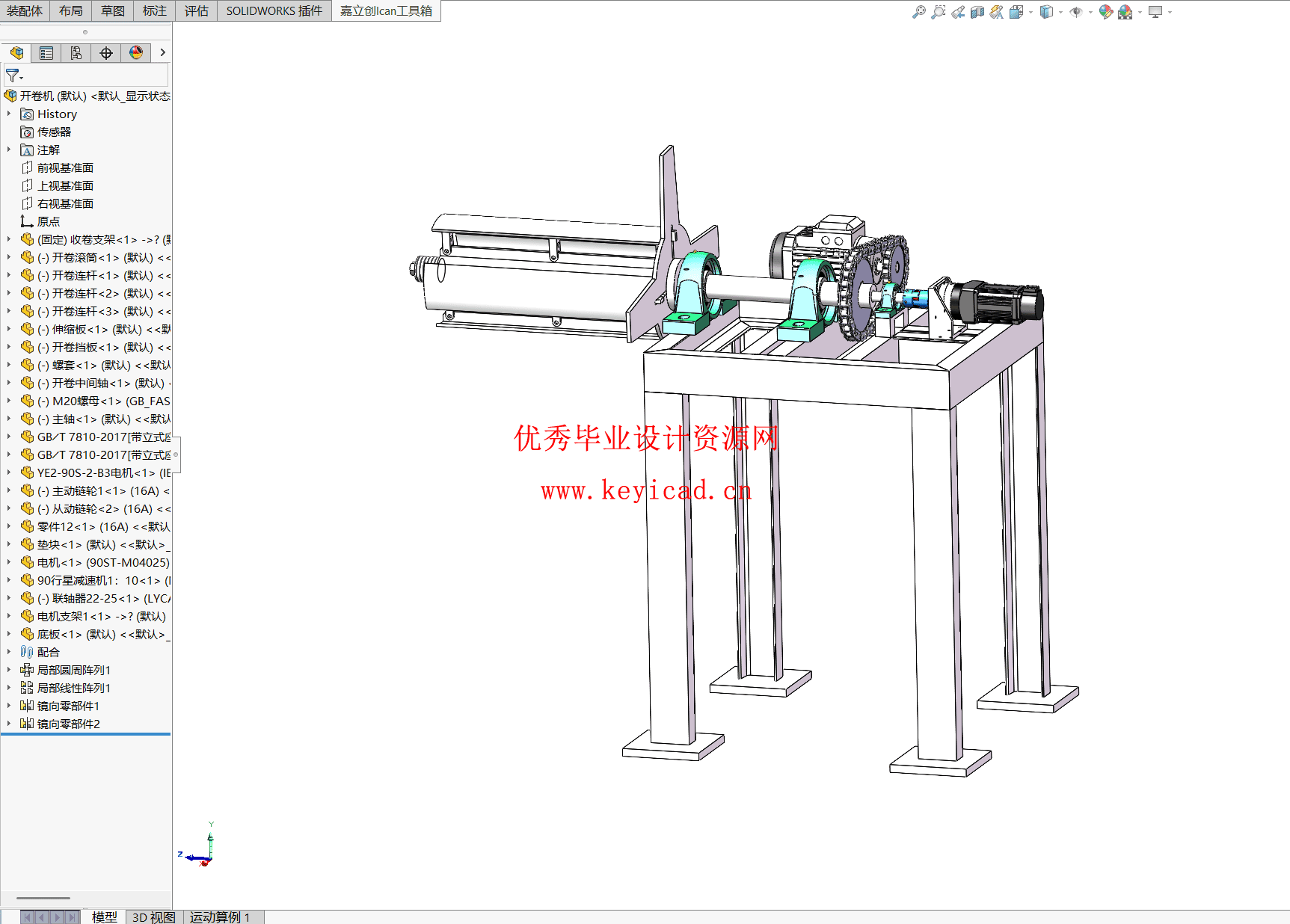Viewport: 1290px width, 924px height.
Task: Switch to the FeatureManager design tree tab
Action: (16, 53)
